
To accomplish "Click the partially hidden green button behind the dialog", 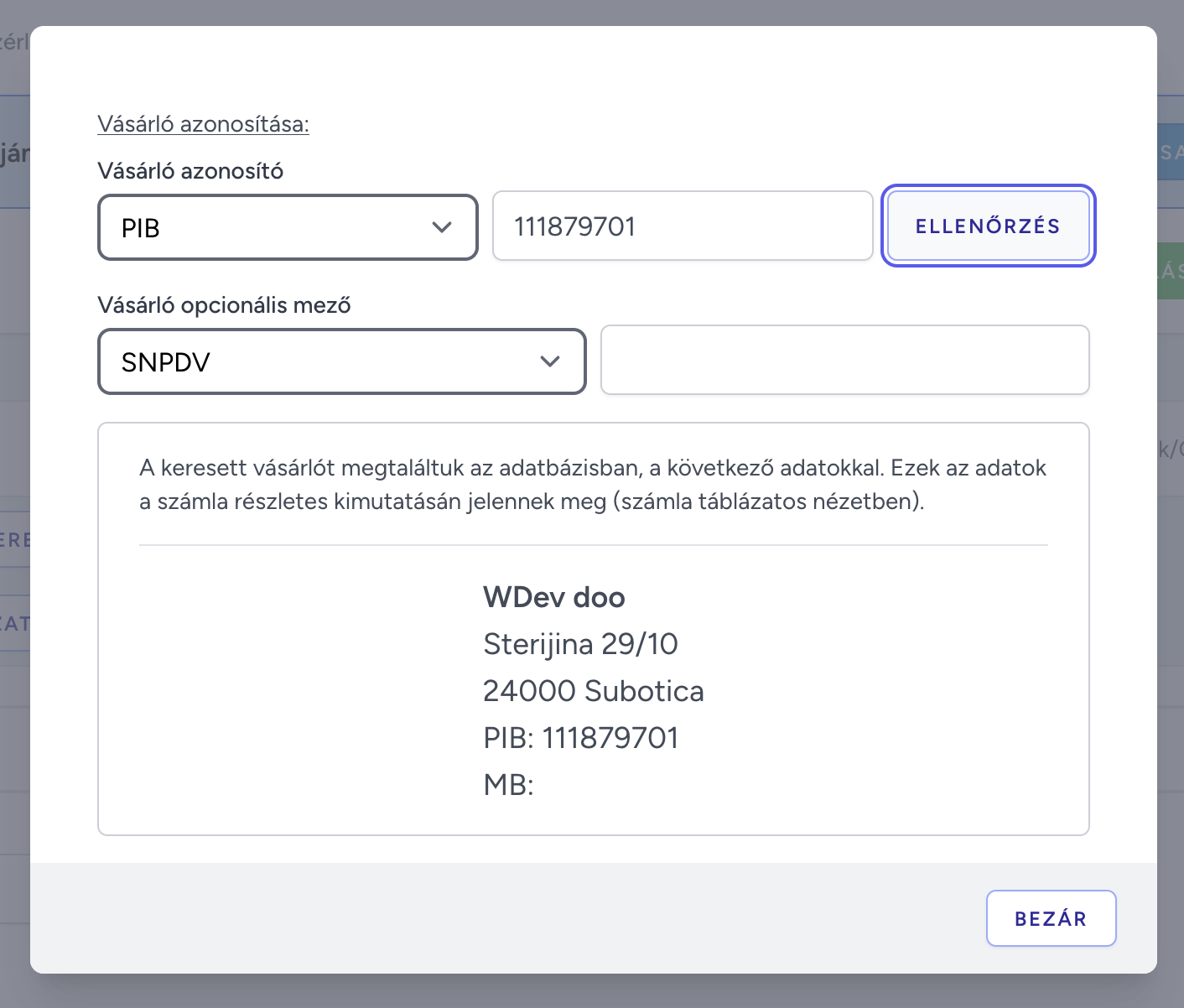I will pyautogui.click(x=1171, y=271).
